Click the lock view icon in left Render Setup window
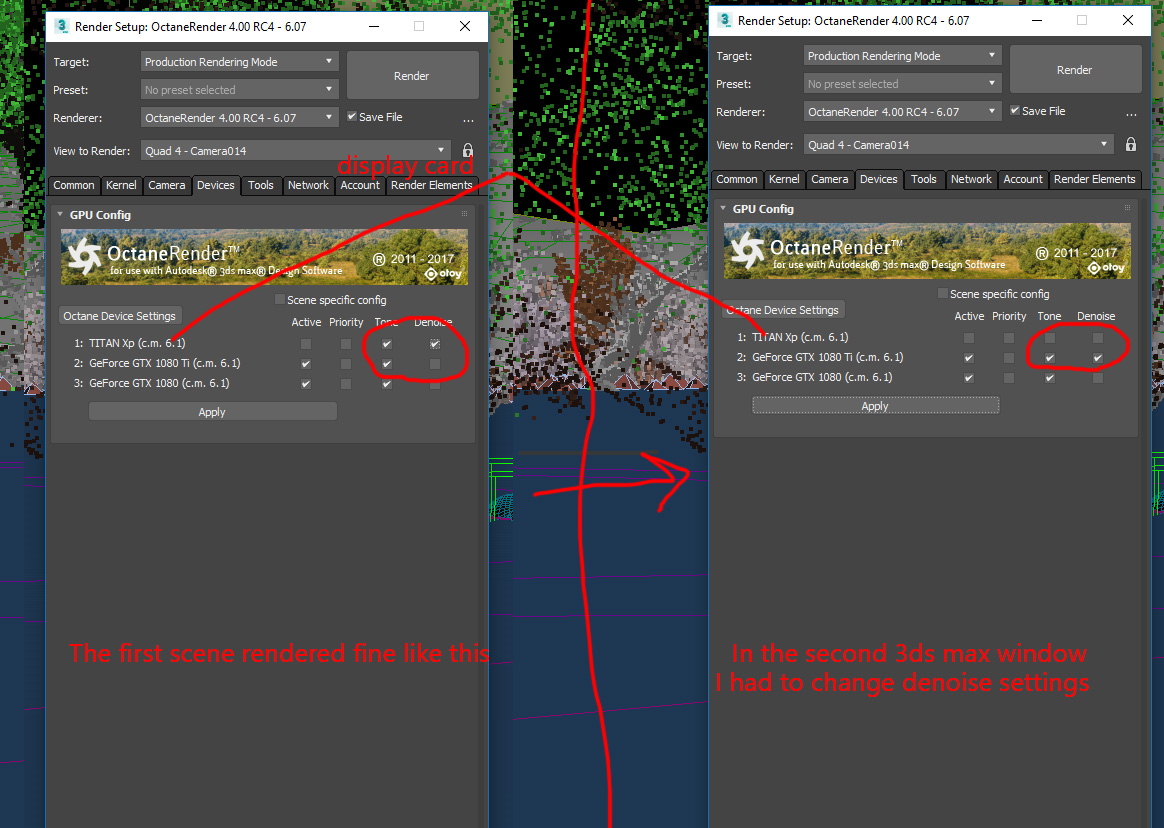 tap(468, 151)
